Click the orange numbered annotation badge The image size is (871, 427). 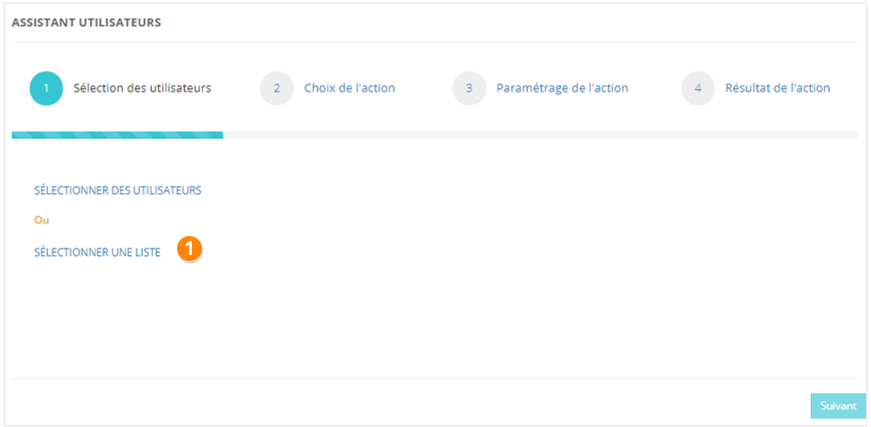(x=190, y=249)
